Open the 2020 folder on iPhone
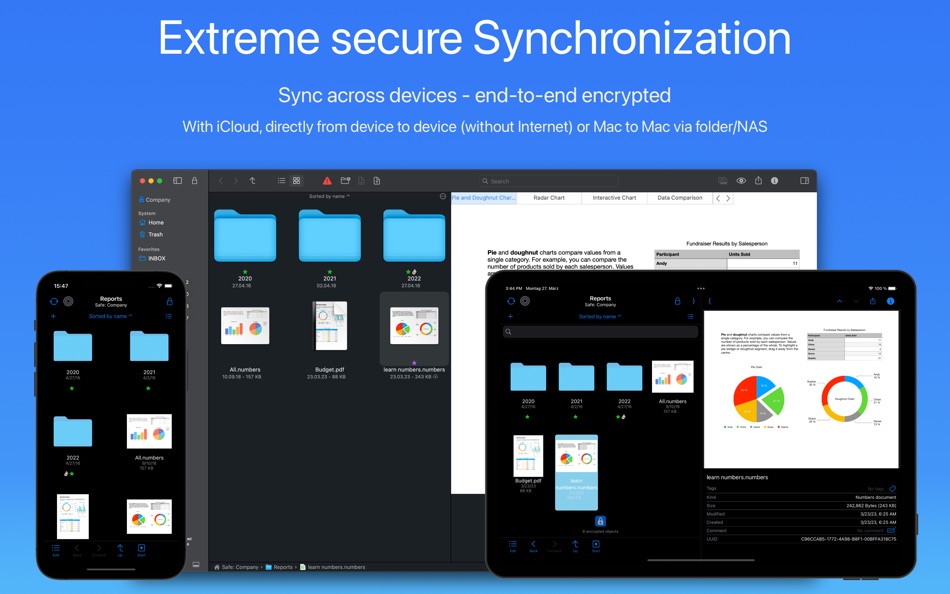The image size is (950, 594). point(73,346)
